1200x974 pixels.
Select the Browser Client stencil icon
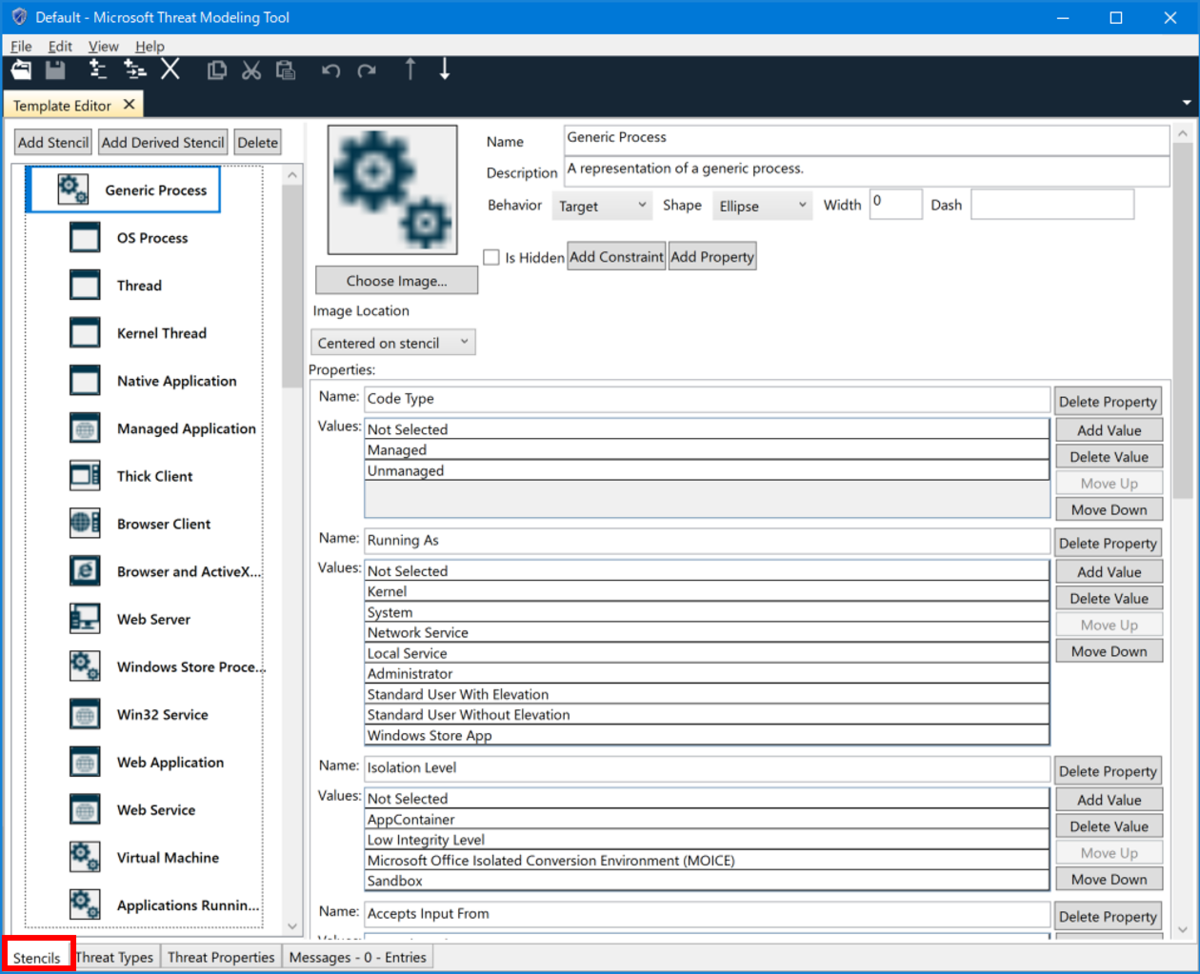(x=85, y=524)
